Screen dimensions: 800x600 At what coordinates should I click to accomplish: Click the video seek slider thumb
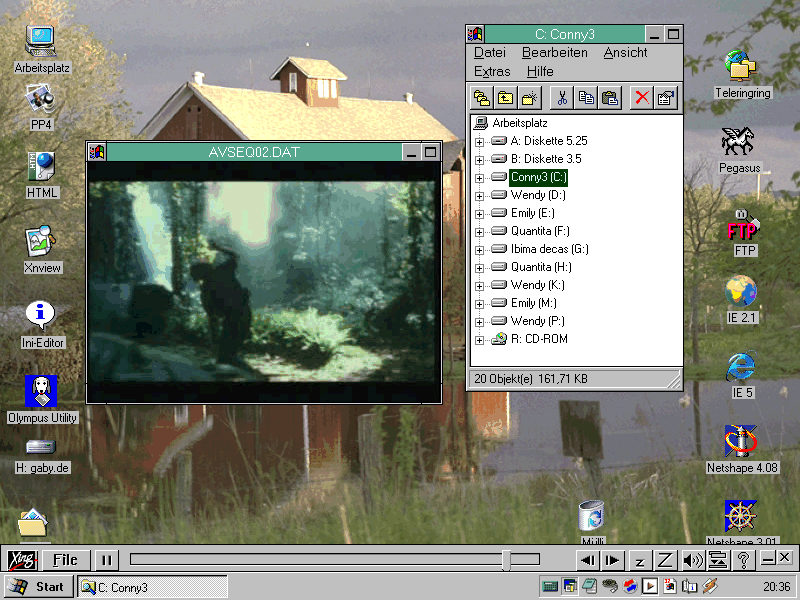(x=506, y=560)
